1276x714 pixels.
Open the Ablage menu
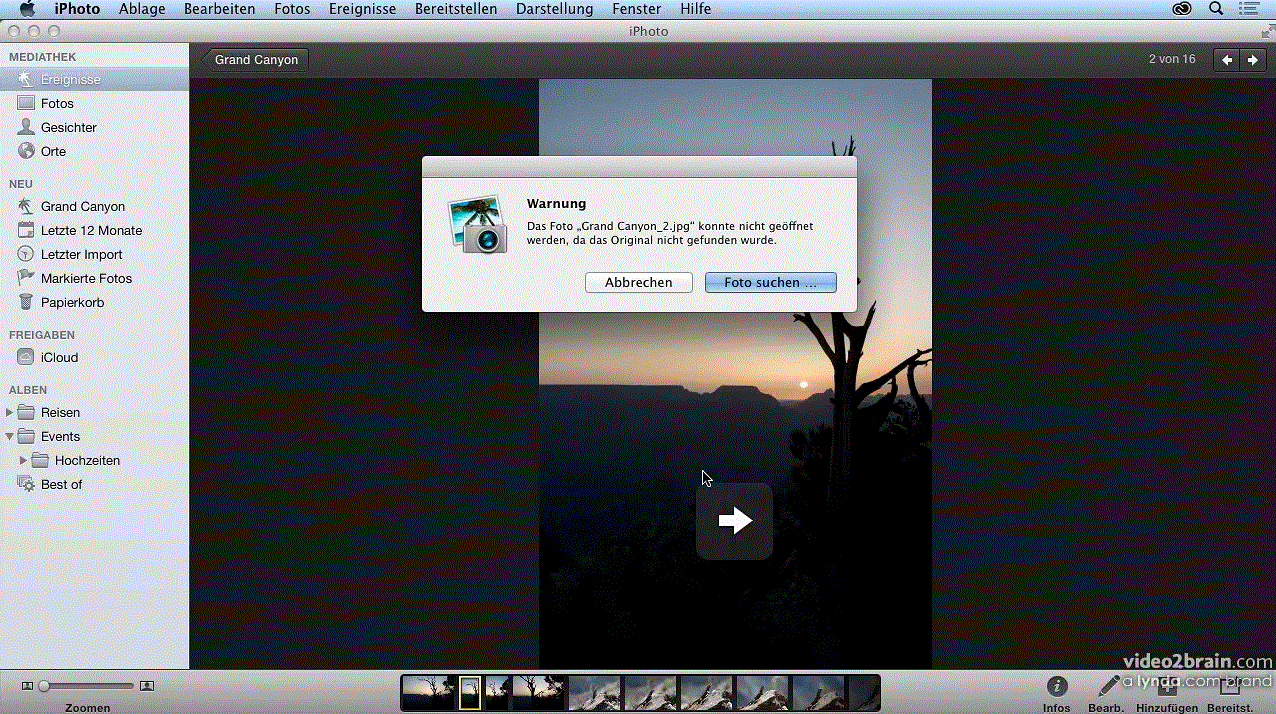point(142,9)
